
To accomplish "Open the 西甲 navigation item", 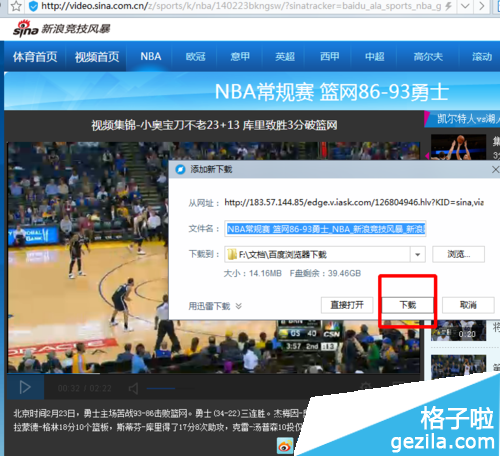I will (330, 57).
